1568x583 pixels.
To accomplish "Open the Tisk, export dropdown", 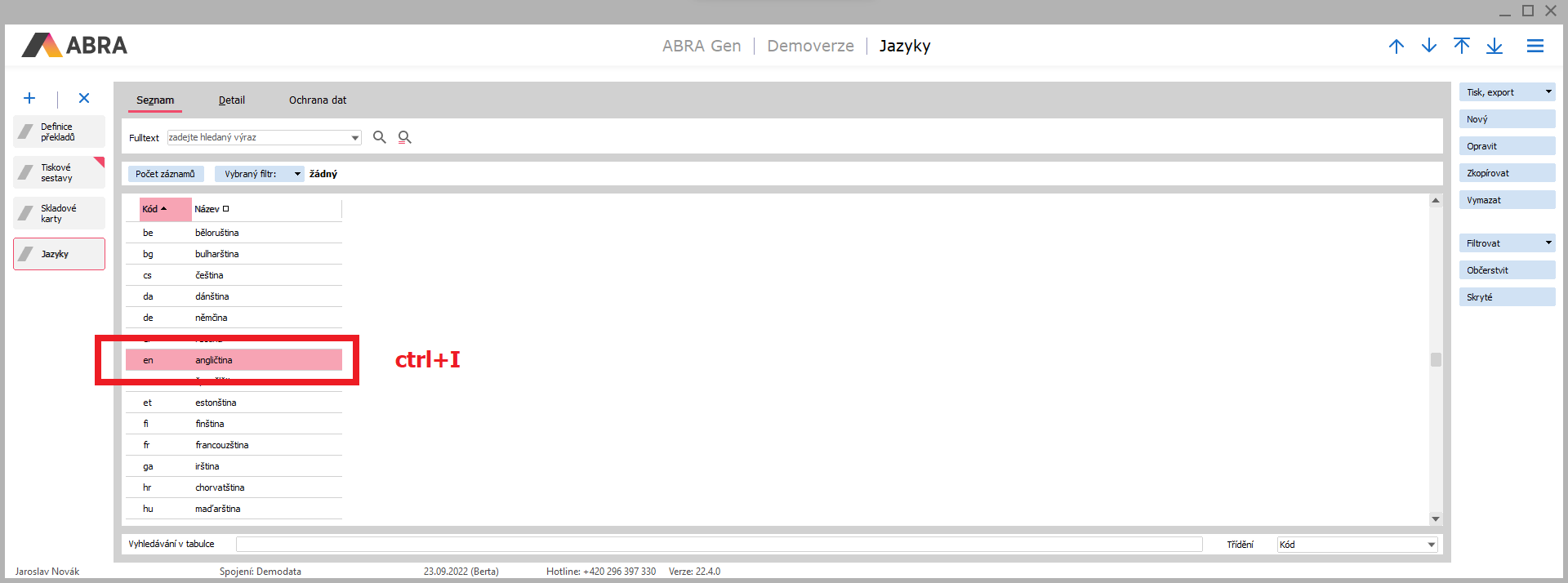I will (x=1548, y=92).
